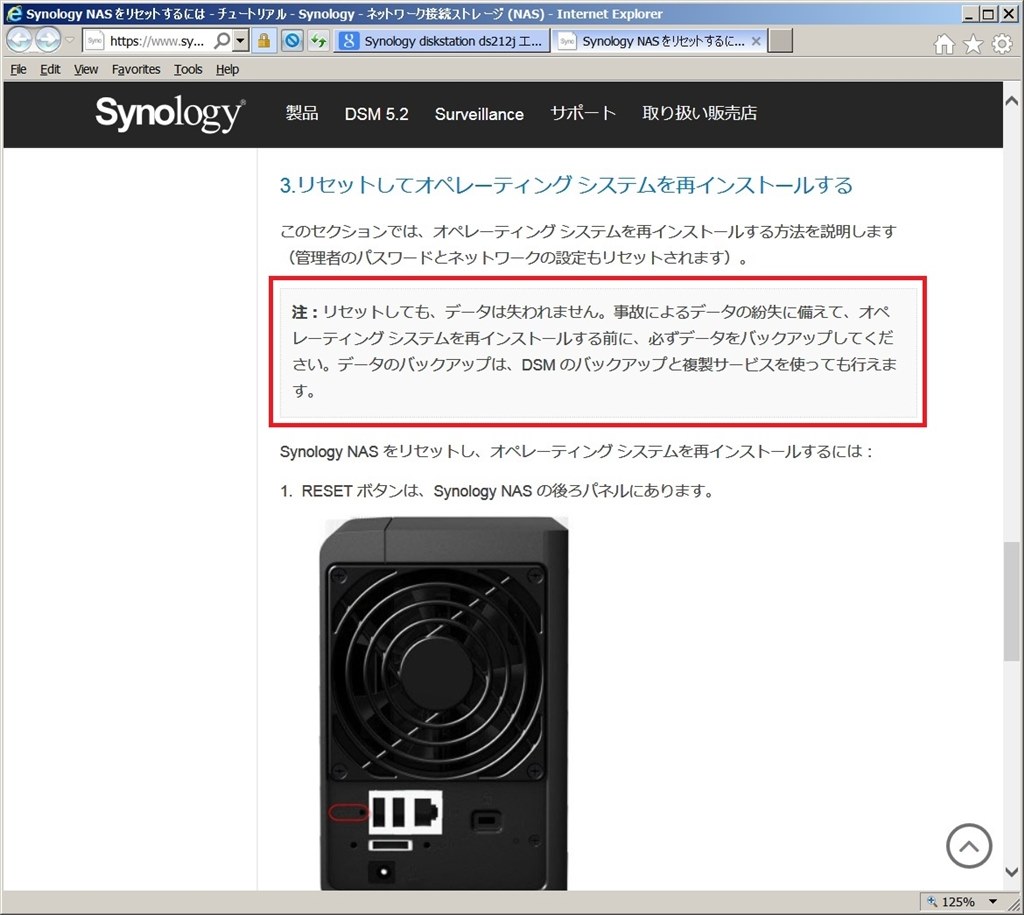Click the security lock icon
This screenshot has height=915, width=1024.
tap(263, 41)
